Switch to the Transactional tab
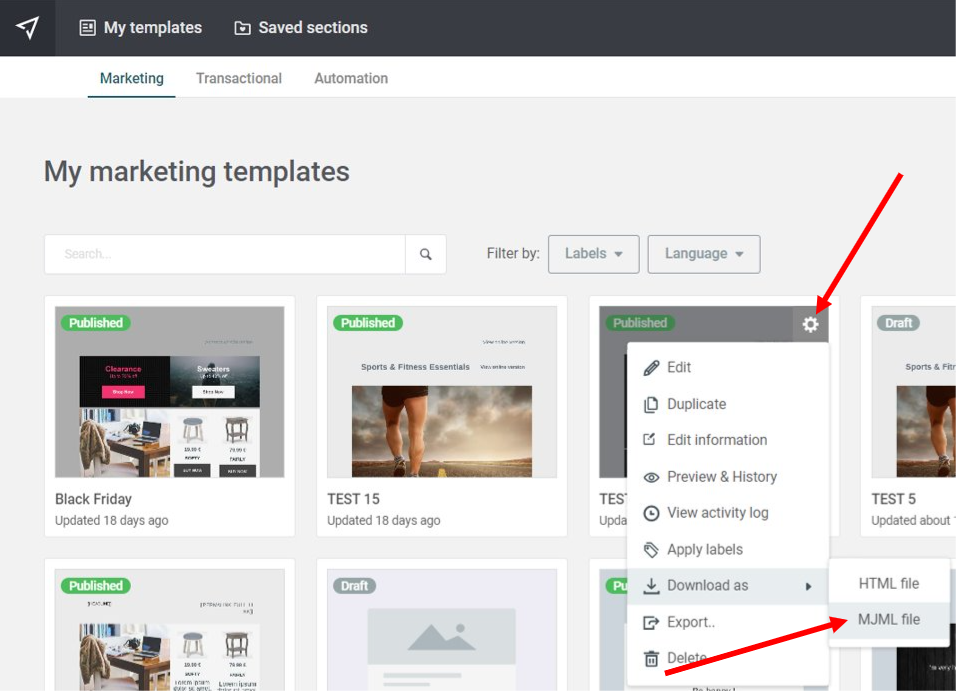Image resolution: width=956 pixels, height=691 pixels. tap(239, 78)
